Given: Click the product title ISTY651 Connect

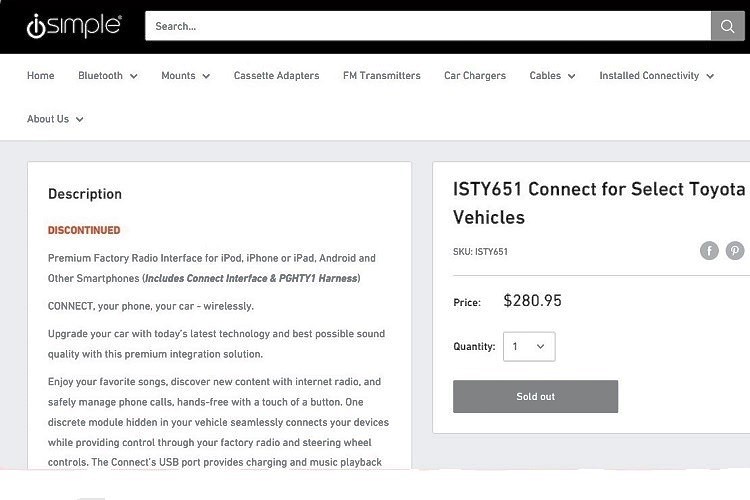Looking at the screenshot, I should (599, 203).
